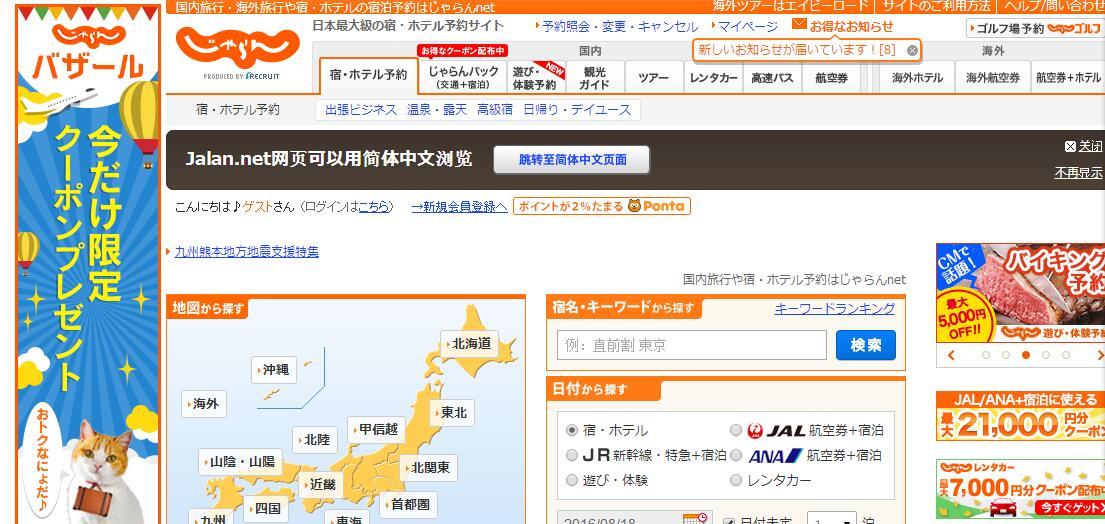Viewport: 1105px width, 524px height.
Task: Choose 山陰・山陽 region on the map
Action: pos(240,462)
